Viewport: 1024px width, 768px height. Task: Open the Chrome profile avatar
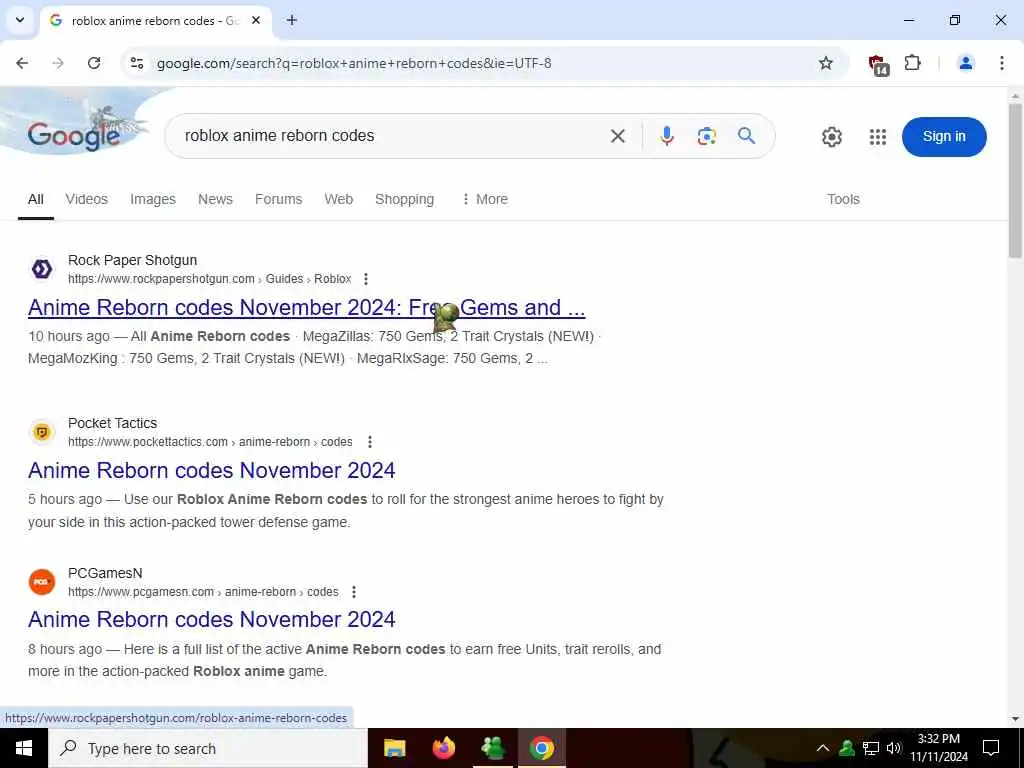click(x=965, y=63)
